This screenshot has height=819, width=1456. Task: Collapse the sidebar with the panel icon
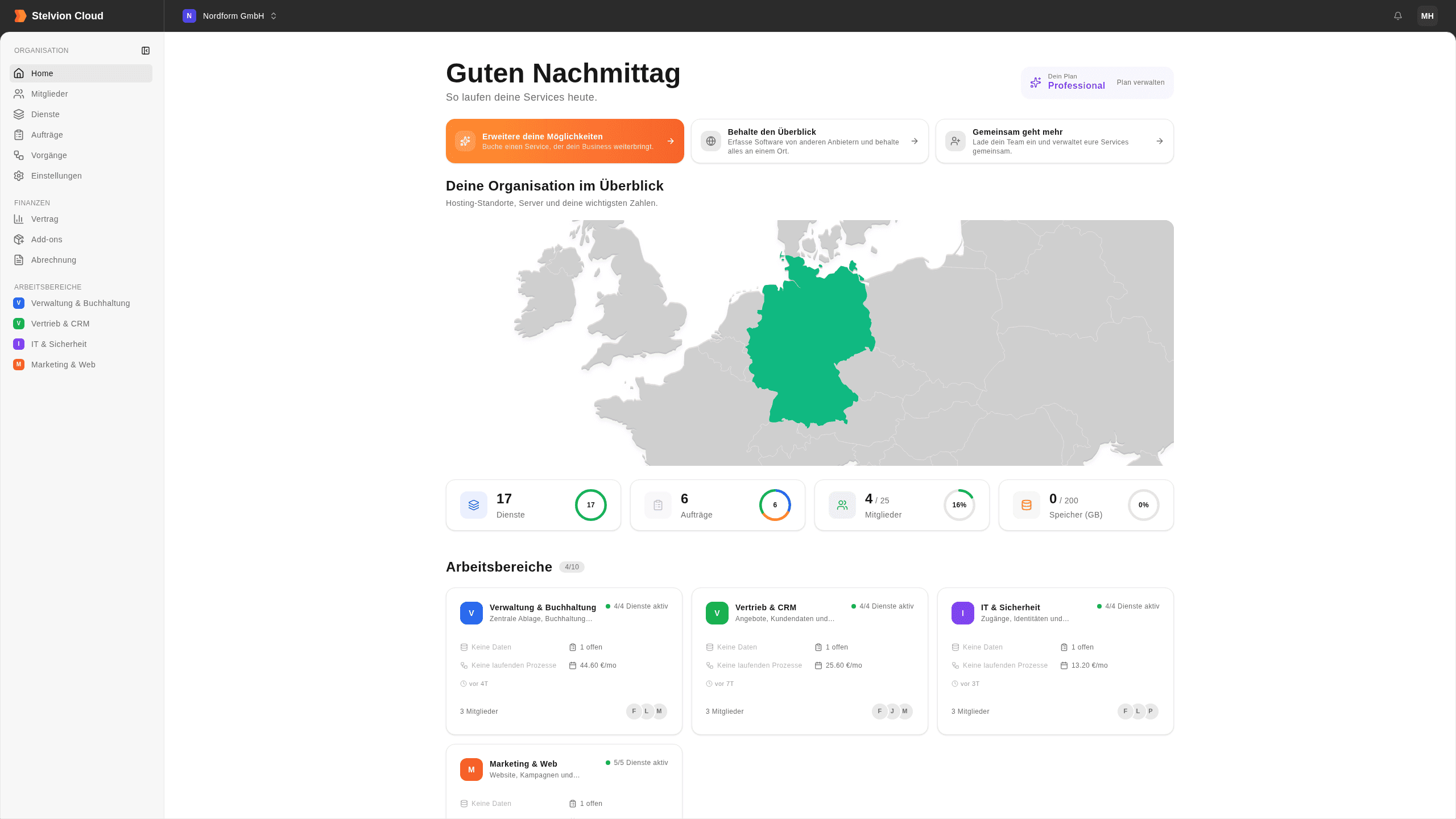[146, 51]
